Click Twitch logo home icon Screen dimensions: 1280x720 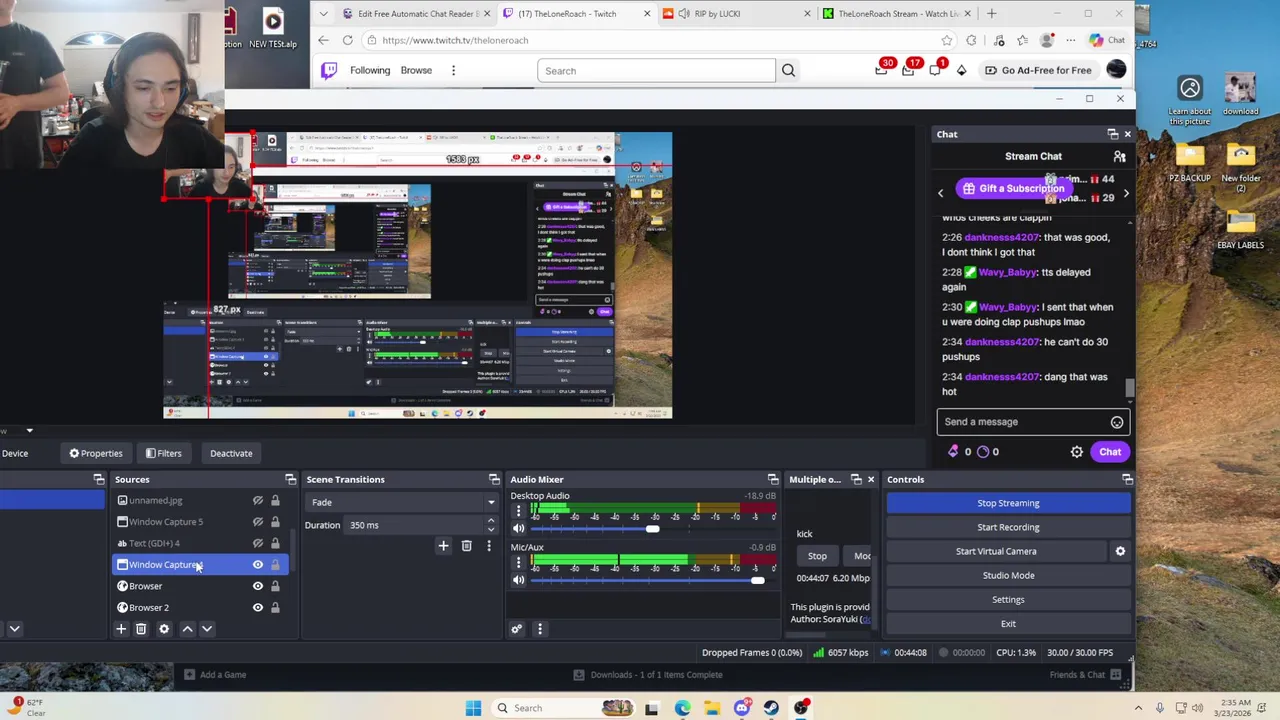329,70
